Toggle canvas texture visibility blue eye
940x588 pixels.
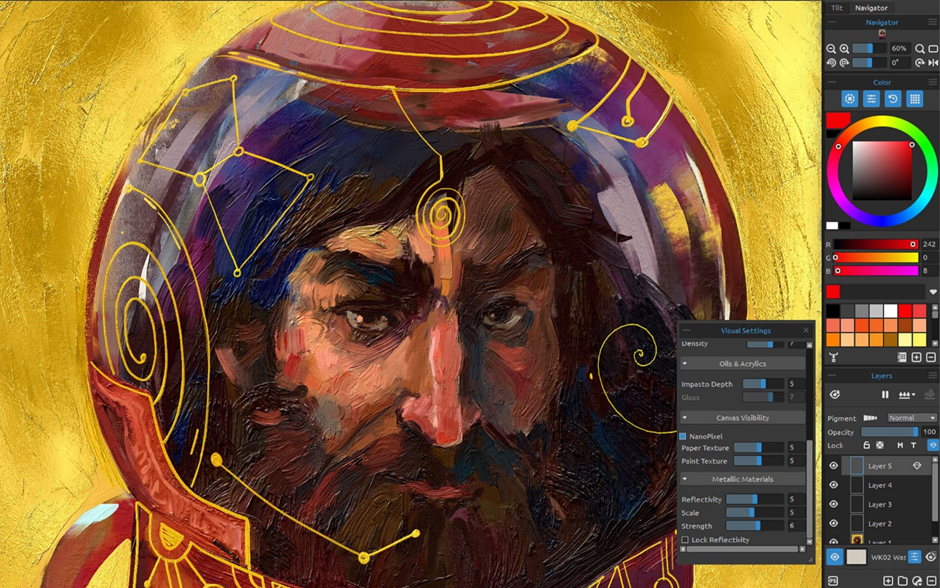834,557
